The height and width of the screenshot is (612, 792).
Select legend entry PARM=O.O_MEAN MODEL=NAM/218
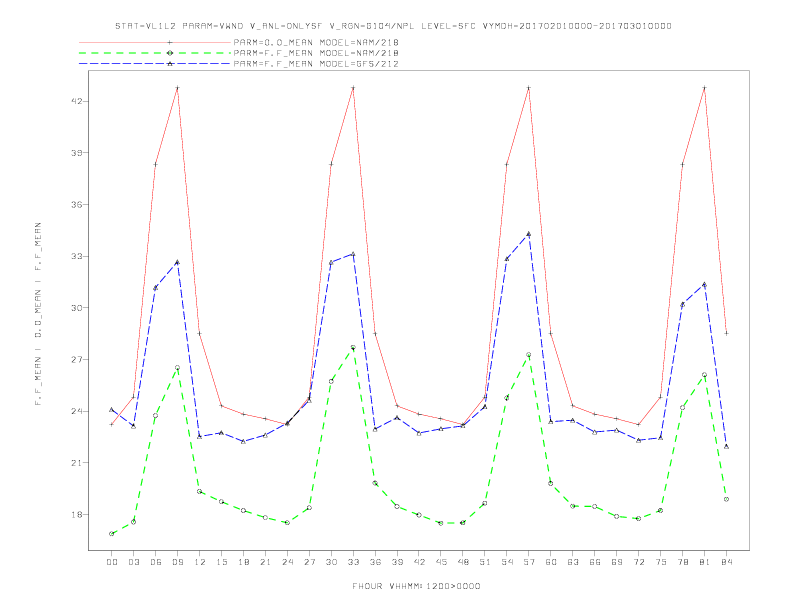[316, 42]
